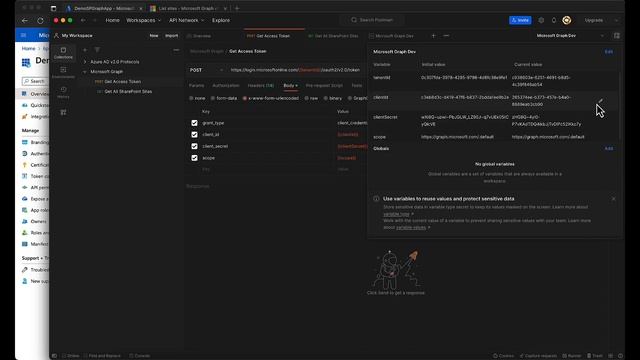Open the Microsoft Graph Dev environment selector

click(570, 36)
